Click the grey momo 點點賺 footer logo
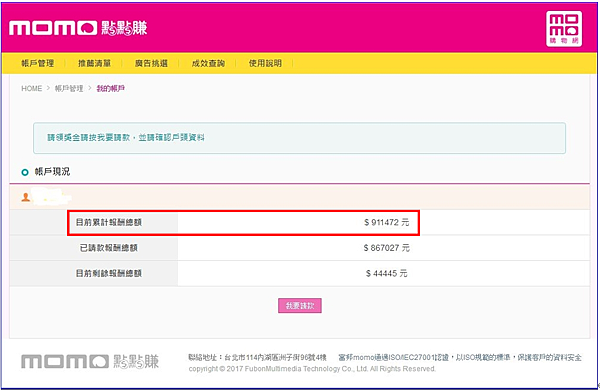The width and height of the screenshot is (600, 391). pos(90,362)
